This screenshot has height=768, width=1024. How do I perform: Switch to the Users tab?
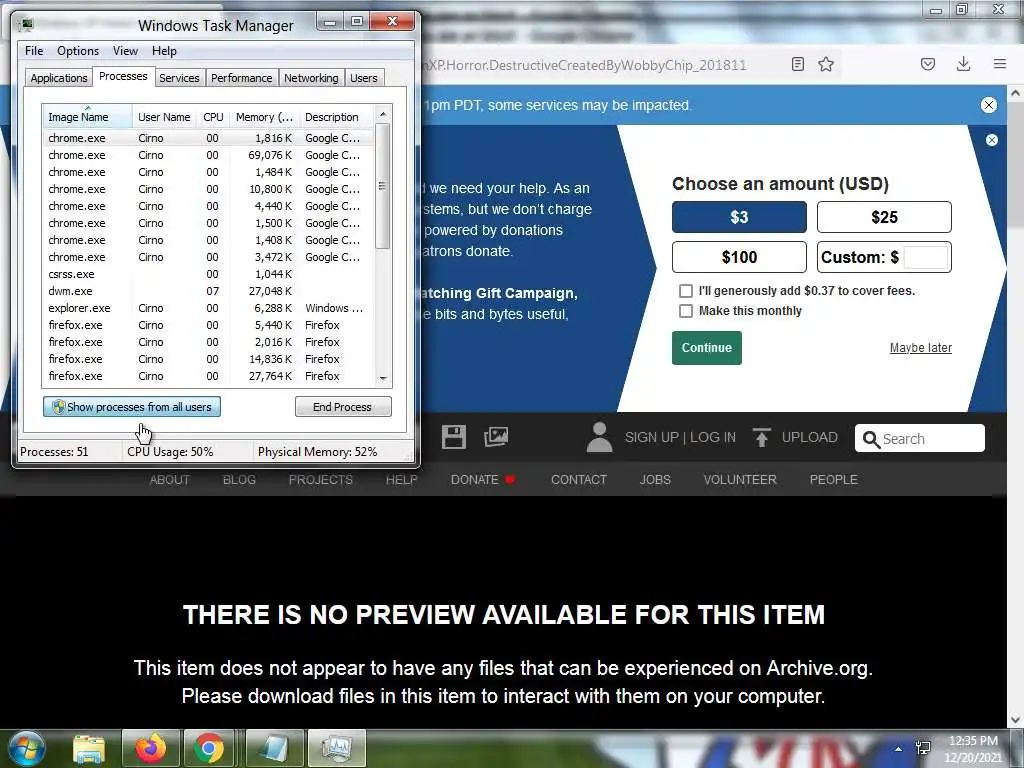[364, 78]
